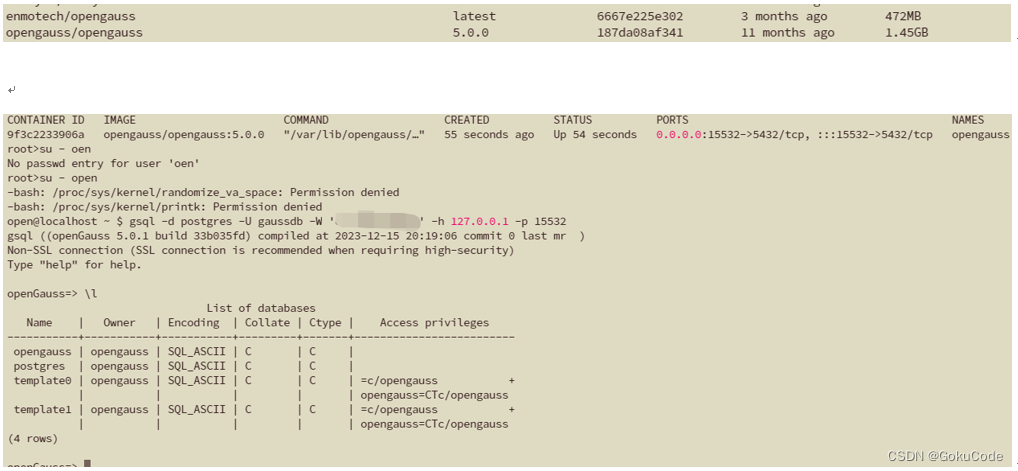Click the 'List of databases' title
The width and height of the screenshot is (1018, 471).
pos(261,309)
